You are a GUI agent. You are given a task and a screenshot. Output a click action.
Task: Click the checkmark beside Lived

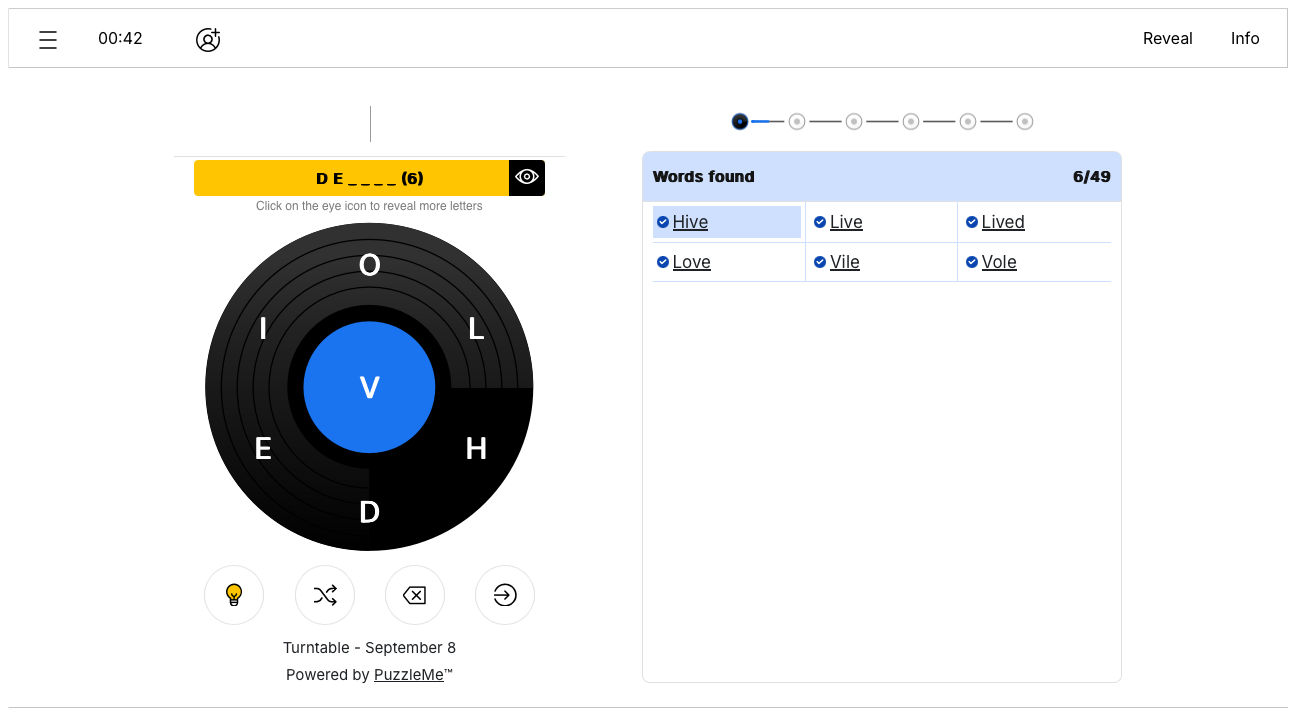972,222
